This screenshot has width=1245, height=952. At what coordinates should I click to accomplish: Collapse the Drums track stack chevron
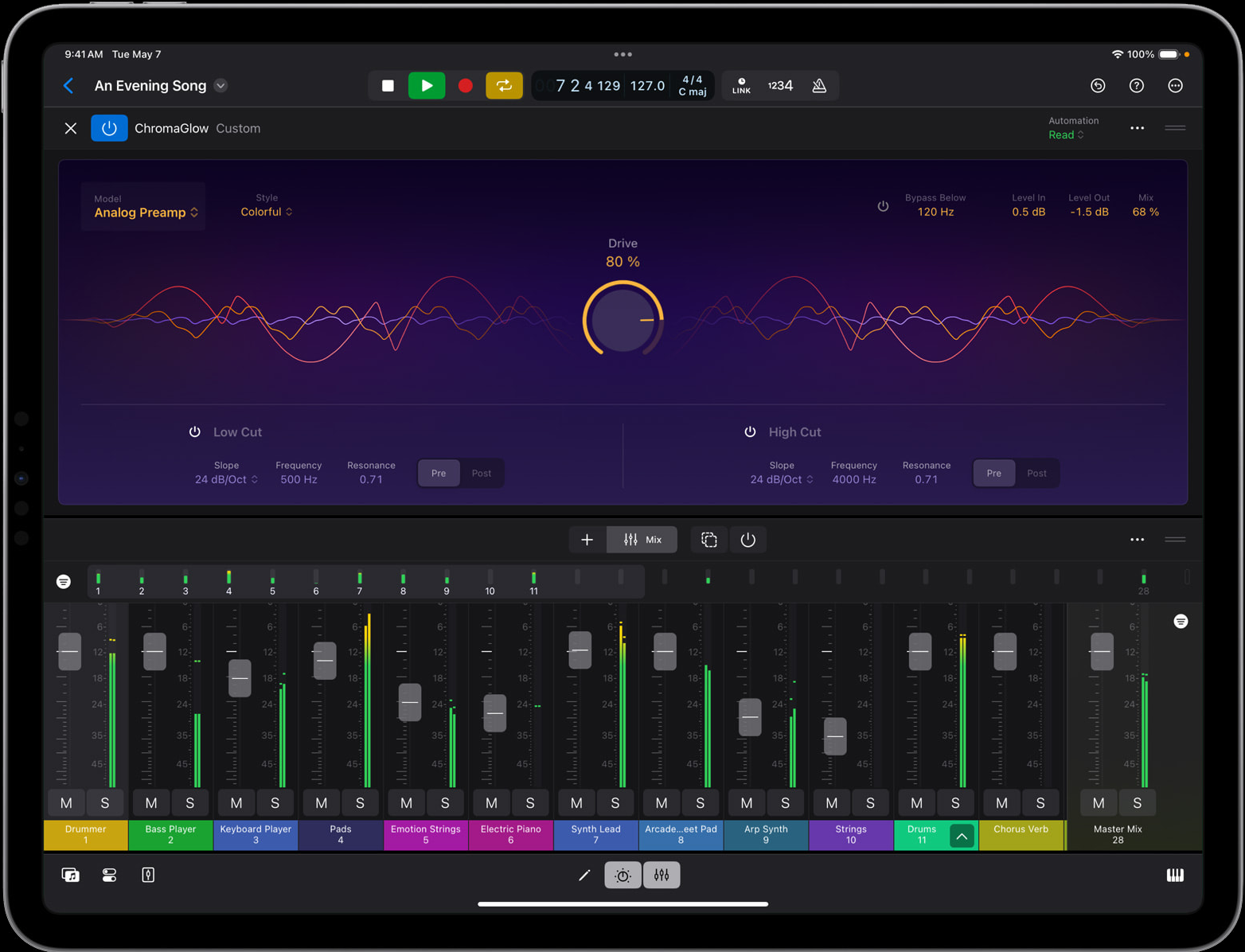click(962, 836)
